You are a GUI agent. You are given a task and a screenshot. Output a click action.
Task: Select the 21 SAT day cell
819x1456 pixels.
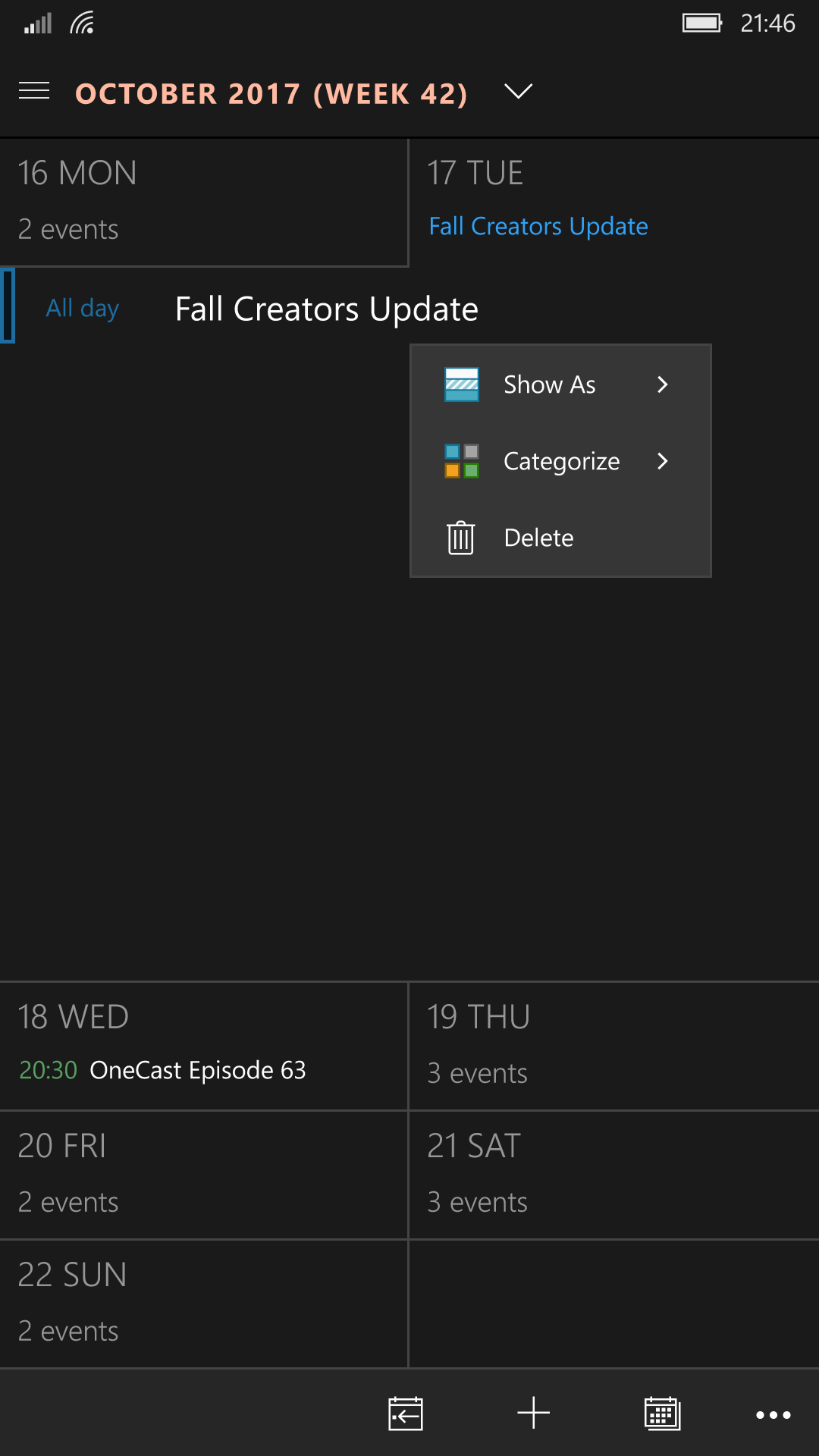[x=614, y=1175]
